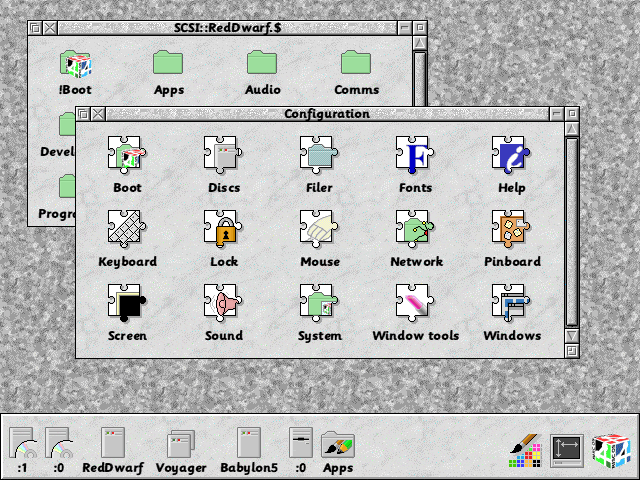Click CD-ROM drive :1 on icon bar
Viewport: 640px width, 480px height.
23,443
